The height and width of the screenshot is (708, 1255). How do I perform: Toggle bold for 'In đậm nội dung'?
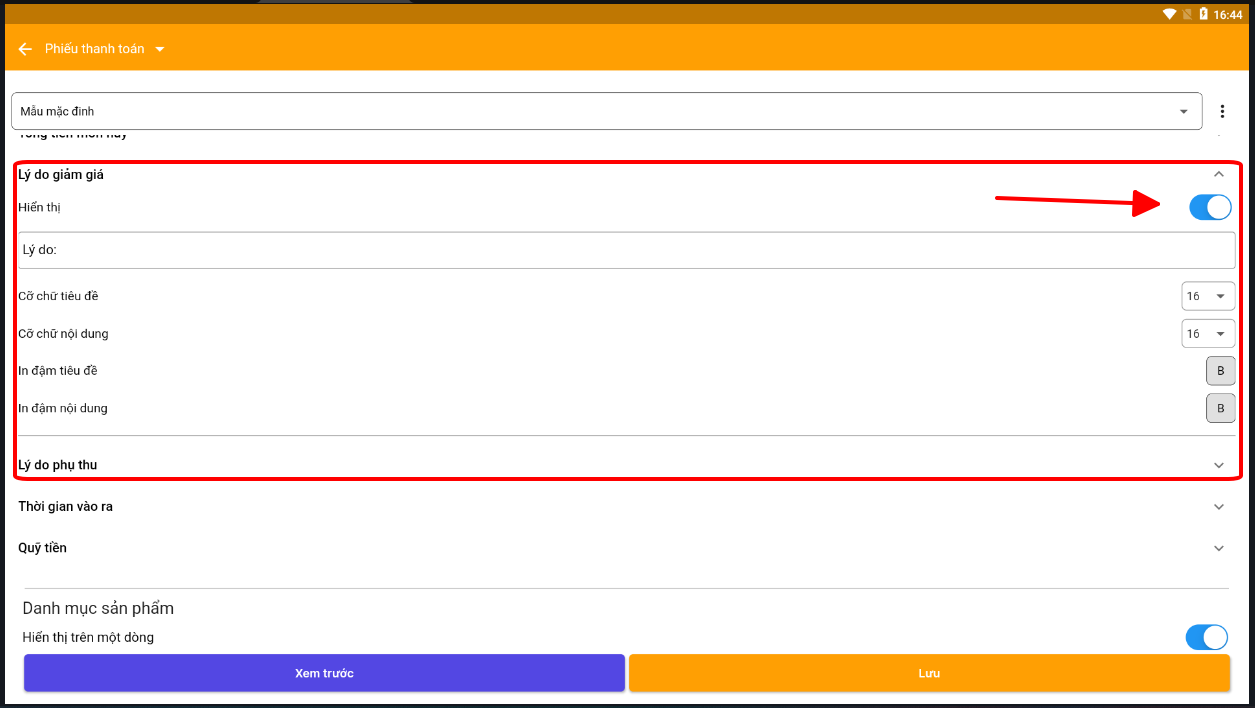[1220, 408]
